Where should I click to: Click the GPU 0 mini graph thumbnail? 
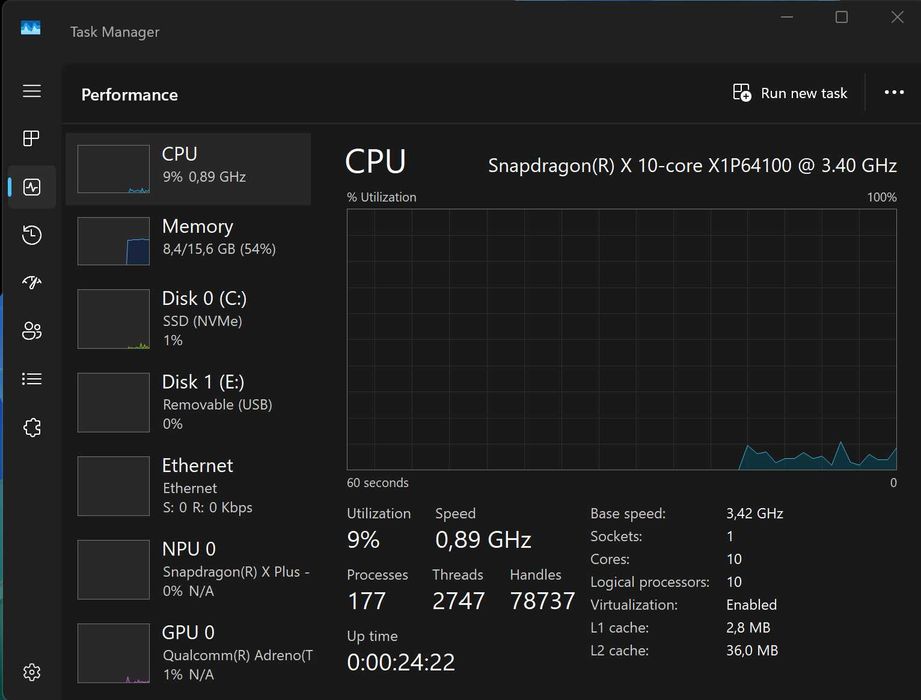point(113,653)
